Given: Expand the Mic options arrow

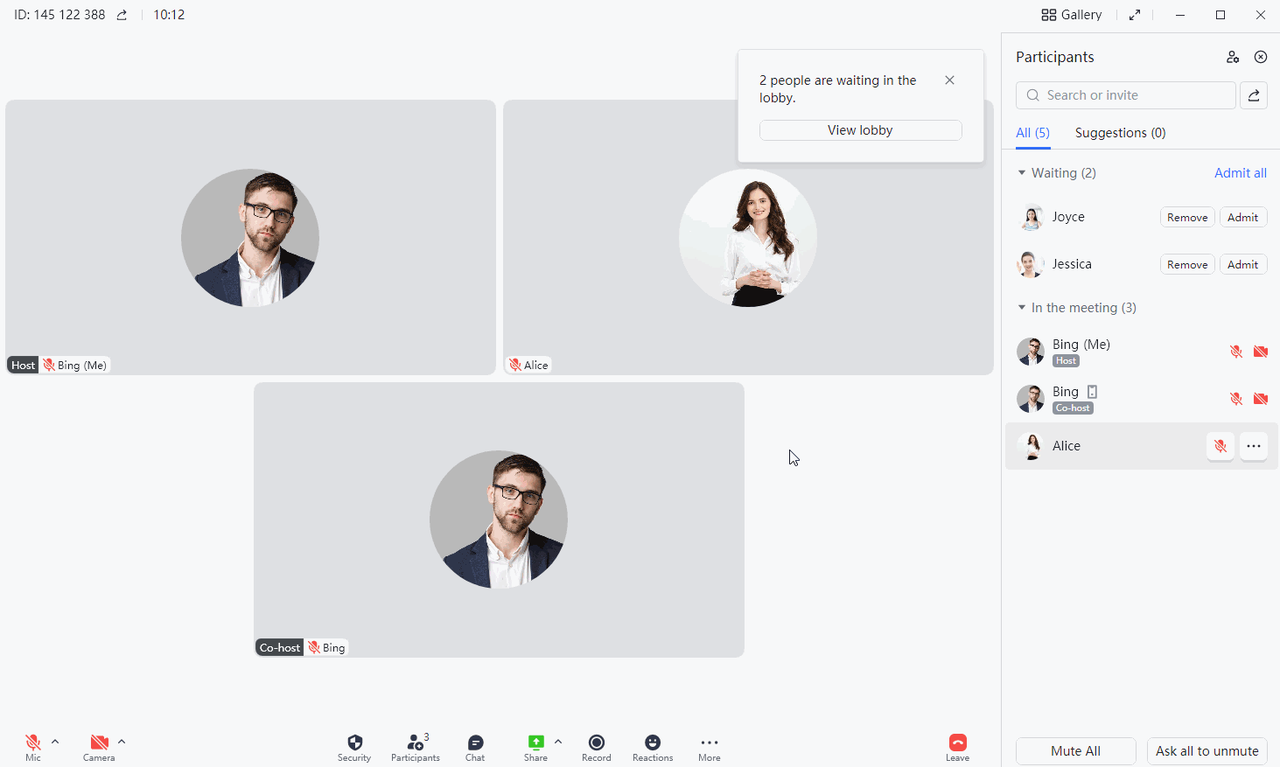Looking at the screenshot, I should (x=55, y=742).
